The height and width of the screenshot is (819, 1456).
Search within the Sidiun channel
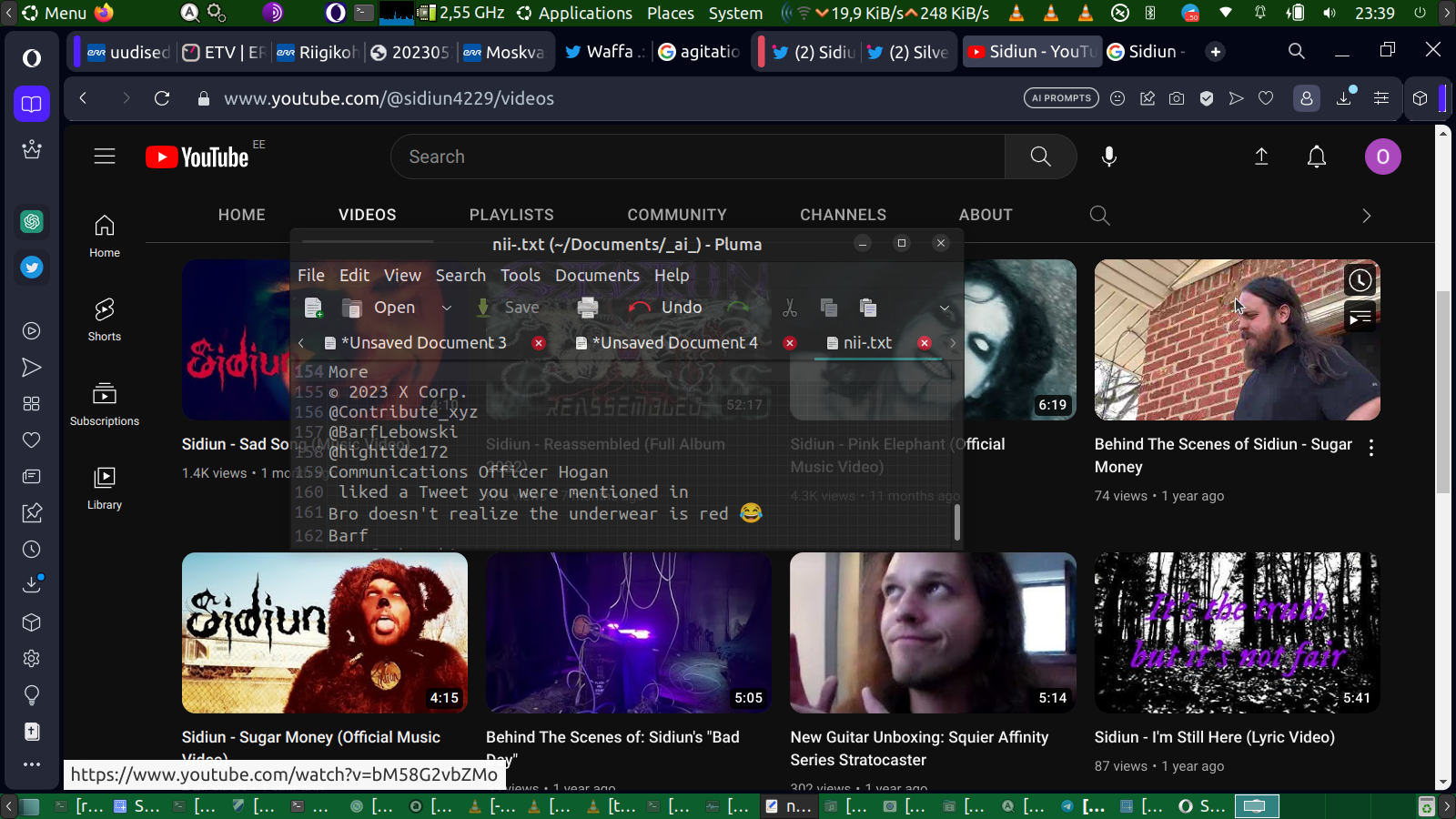coord(1099,216)
